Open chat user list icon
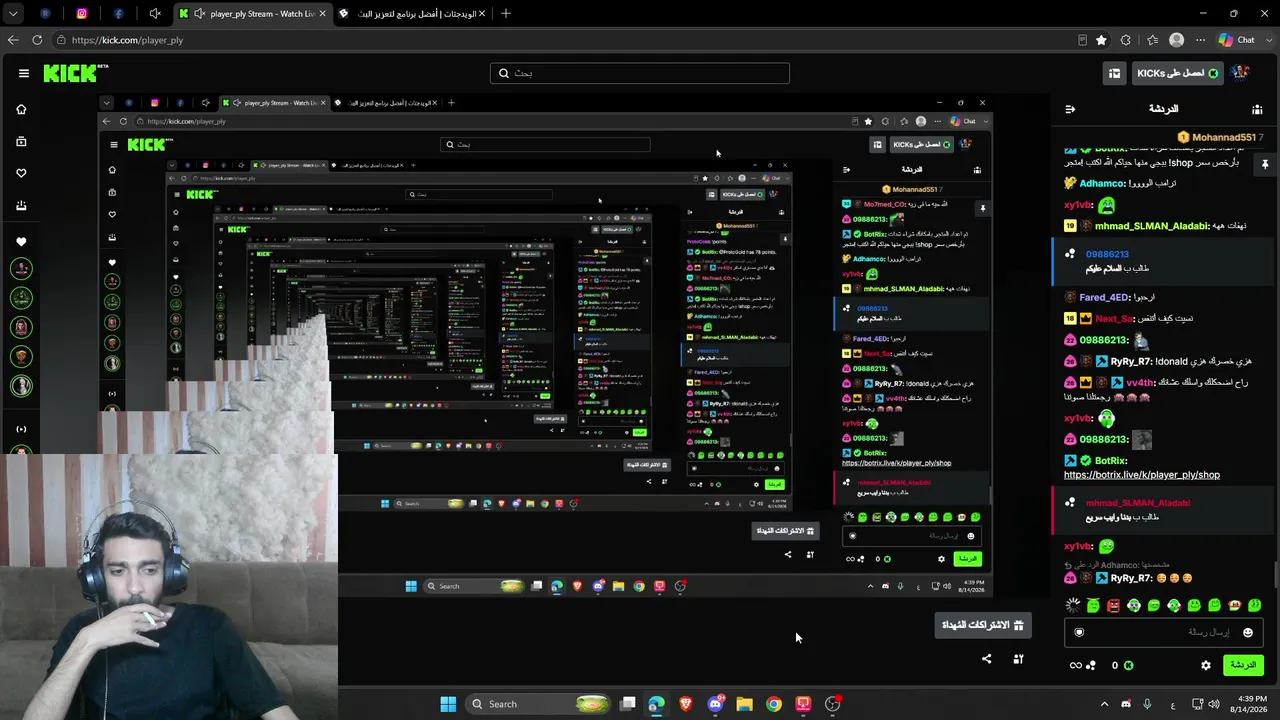The width and height of the screenshot is (1280, 720). pyautogui.click(x=1257, y=109)
